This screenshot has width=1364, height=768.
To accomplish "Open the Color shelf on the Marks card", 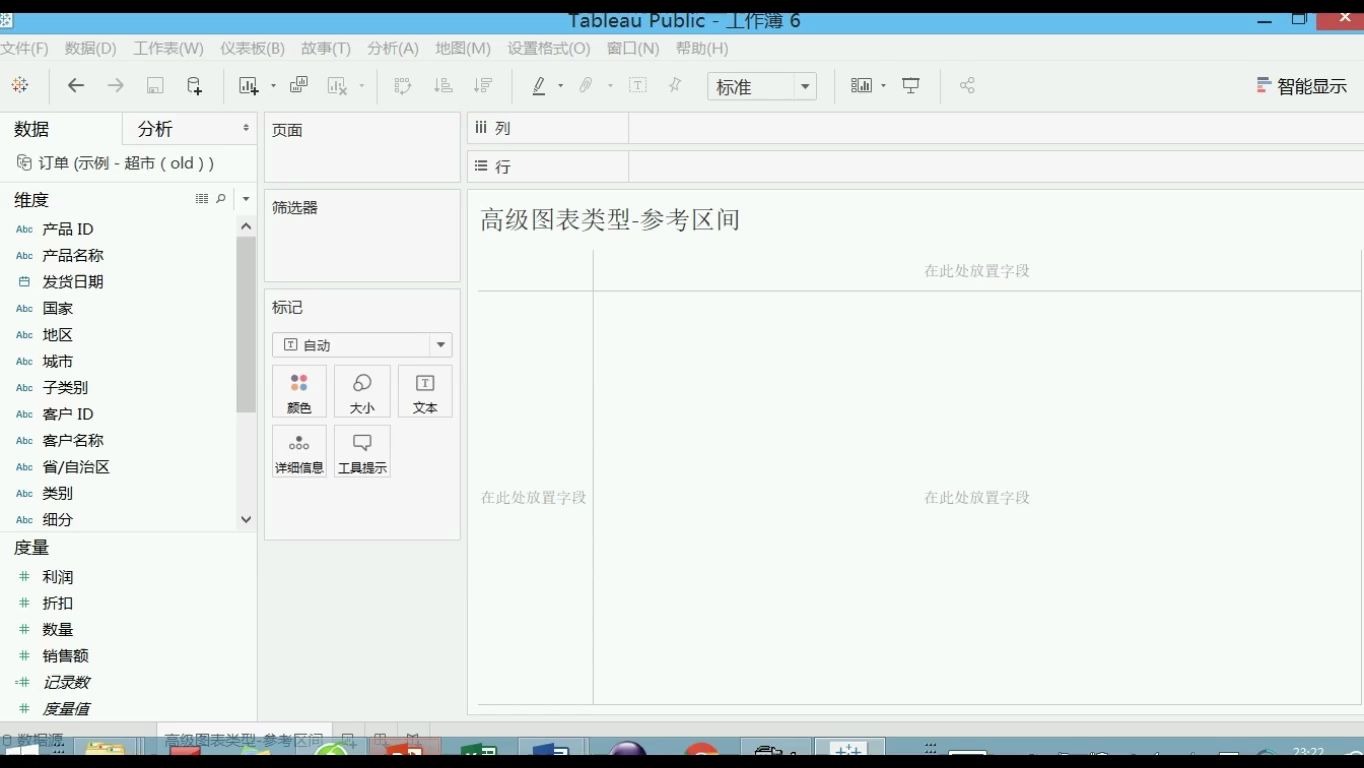I will [299, 391].
